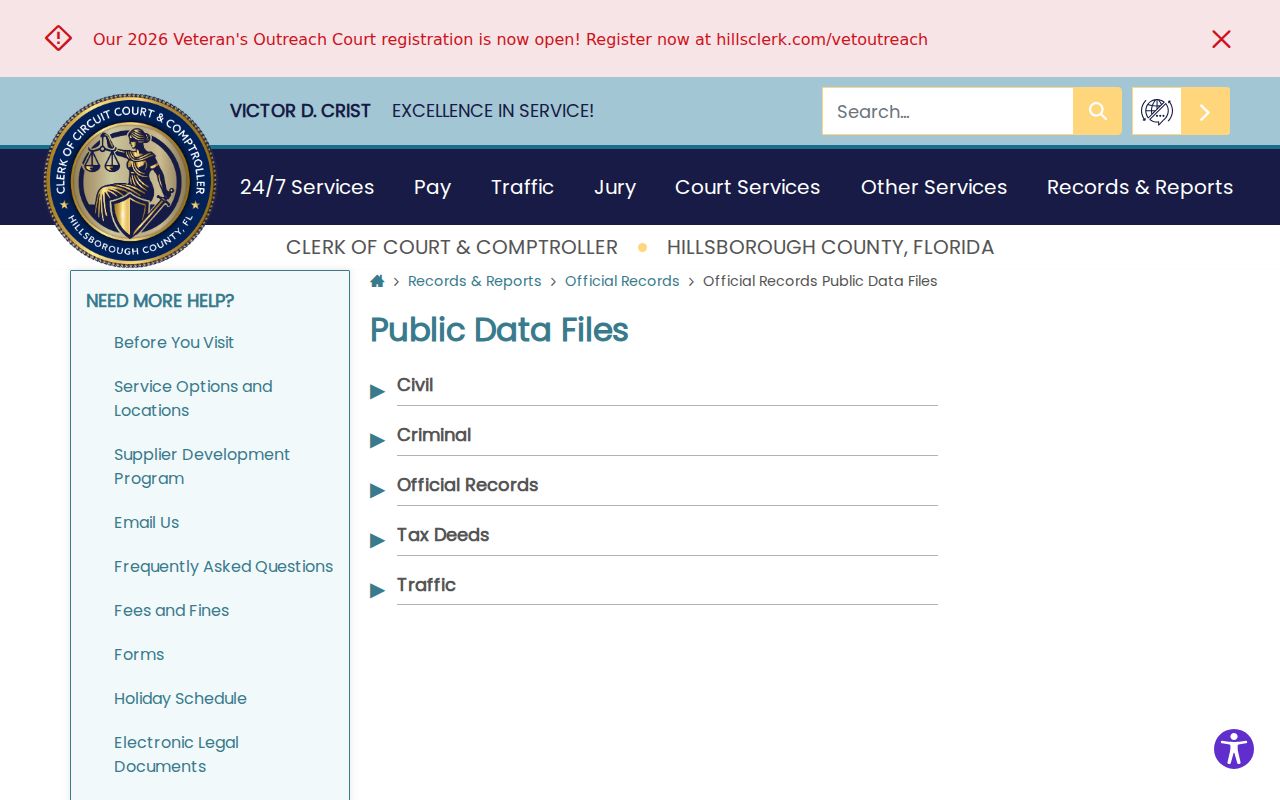Viewport: 1280px width, 800px height.
Task: Follow the Records & Reports breadcrumb link
Action: pyautogui.click(x=475, y=281)
